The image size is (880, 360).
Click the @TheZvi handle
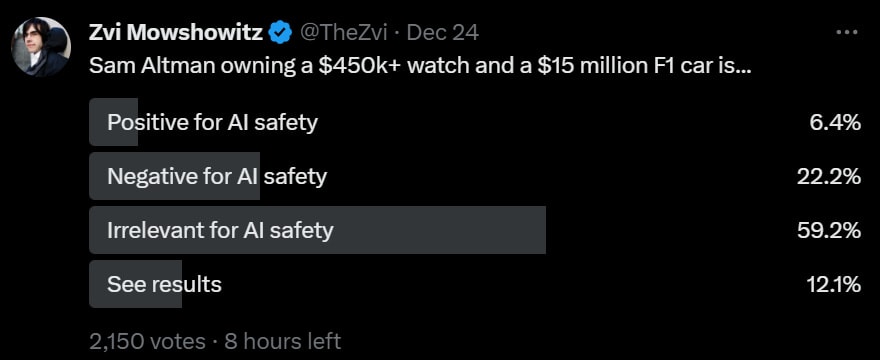click(343, 33)
